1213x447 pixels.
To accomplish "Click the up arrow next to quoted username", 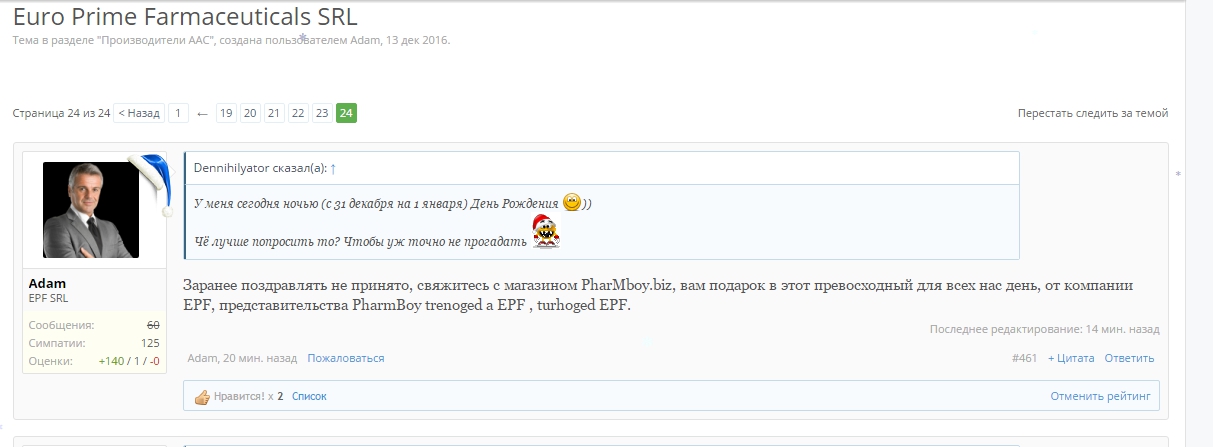I will tap(333, 169).
